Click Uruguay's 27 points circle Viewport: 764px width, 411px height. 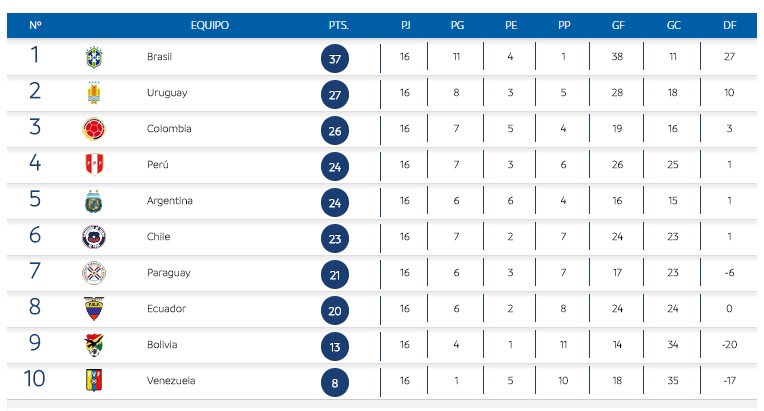tap(337, 95)
